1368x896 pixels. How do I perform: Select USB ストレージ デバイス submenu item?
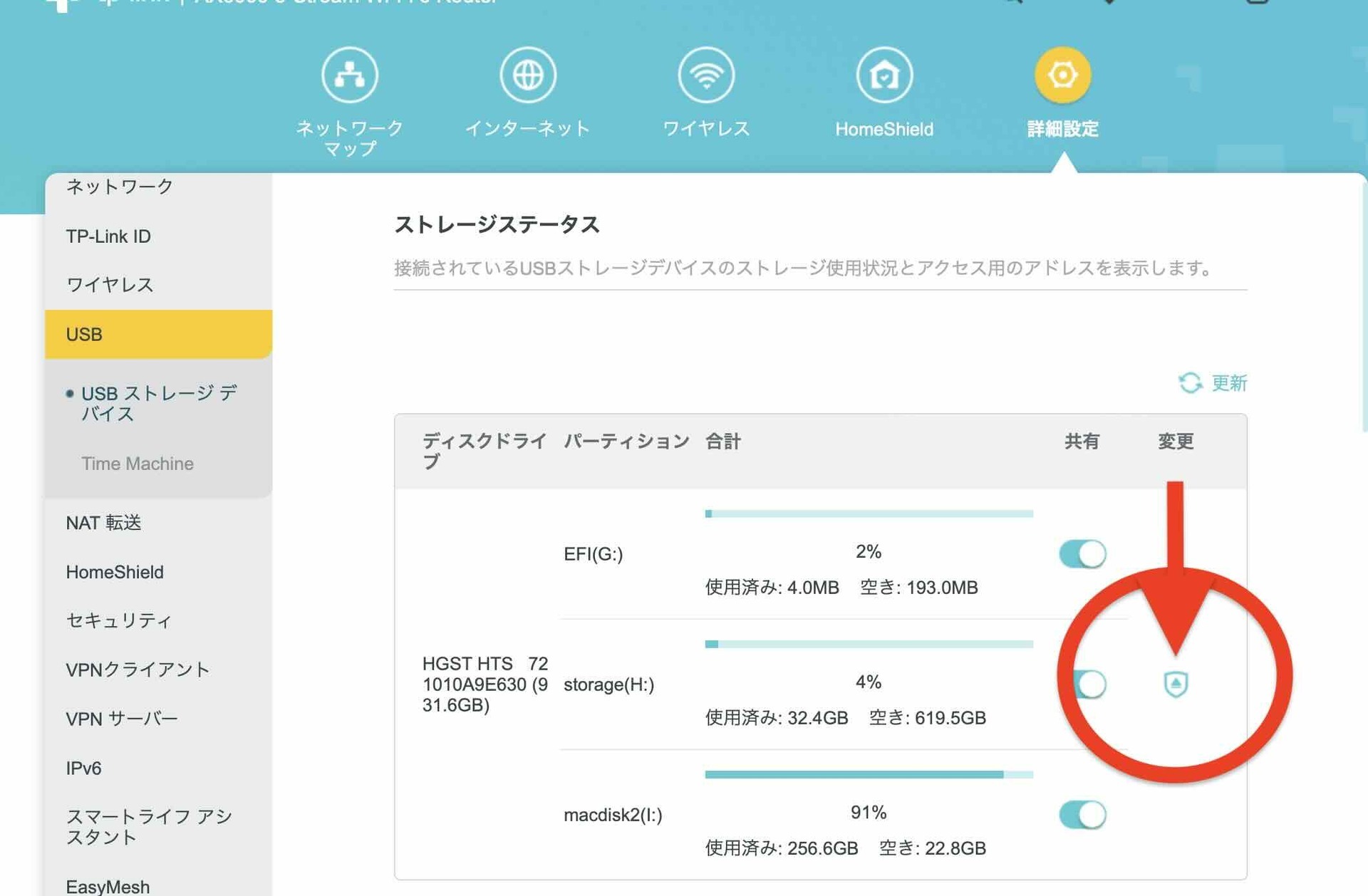[158, 403]
